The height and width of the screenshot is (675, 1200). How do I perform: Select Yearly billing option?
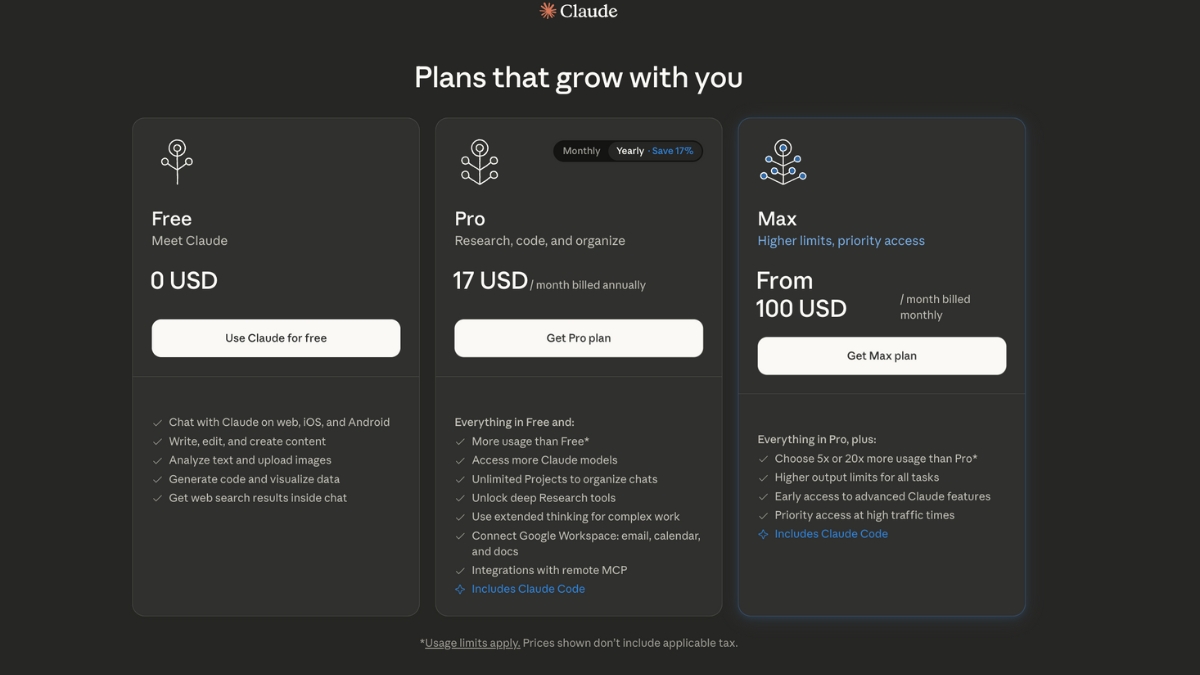[x=630, y=151]
